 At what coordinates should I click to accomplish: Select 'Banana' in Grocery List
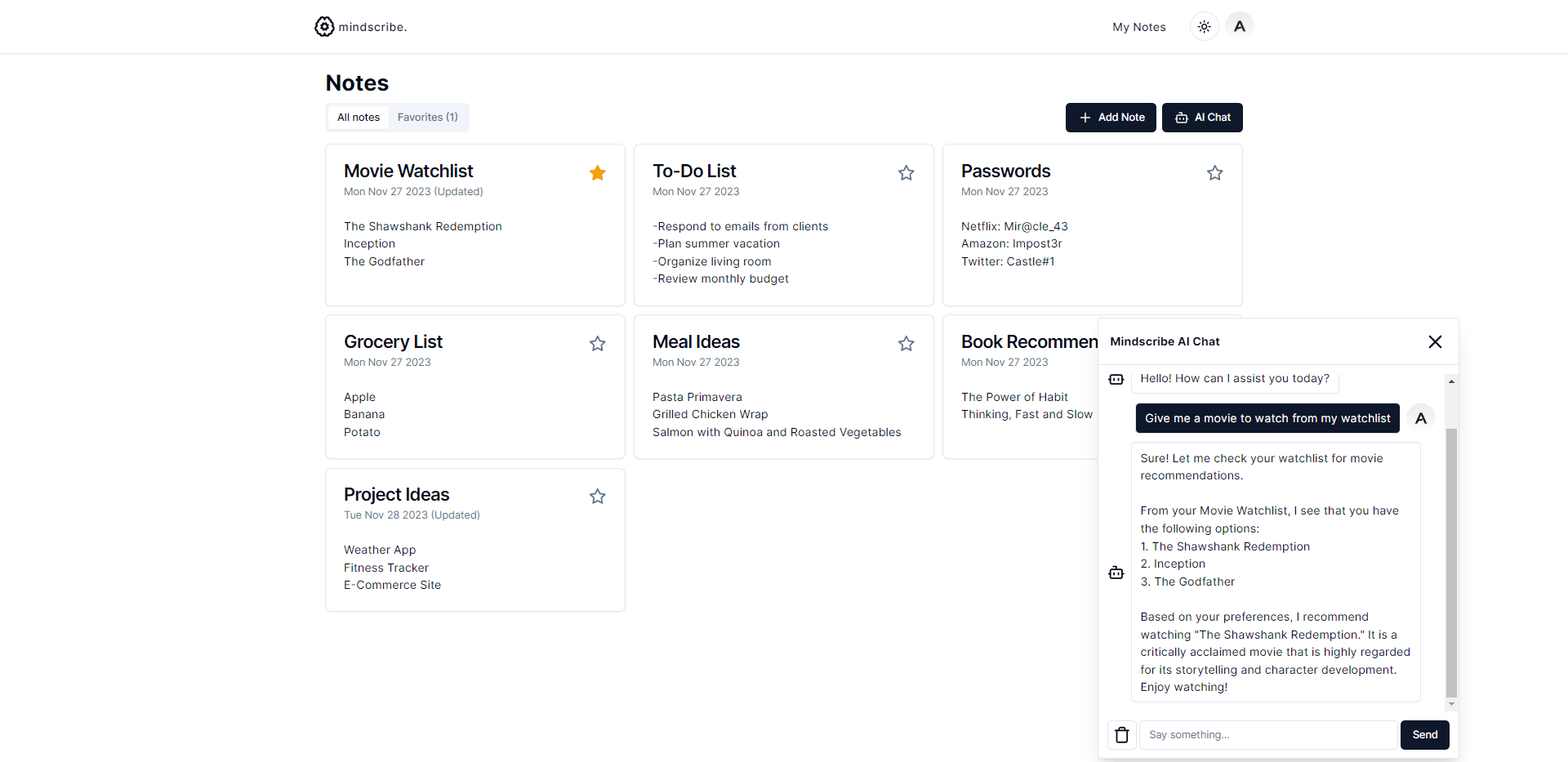(x=364, y=415)
